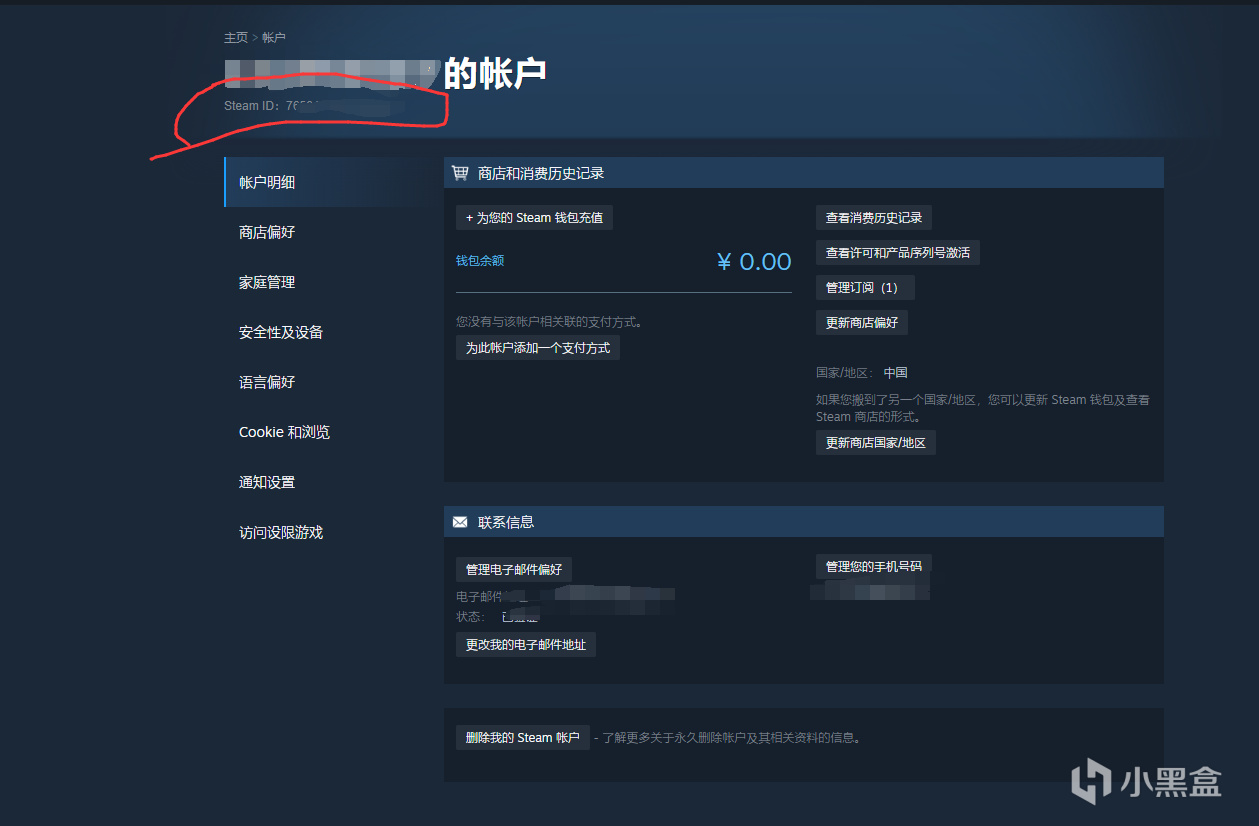Click 删除我的 Steam 帐户 button
This screenshot has height=826, width=1259.
point(523,737)
